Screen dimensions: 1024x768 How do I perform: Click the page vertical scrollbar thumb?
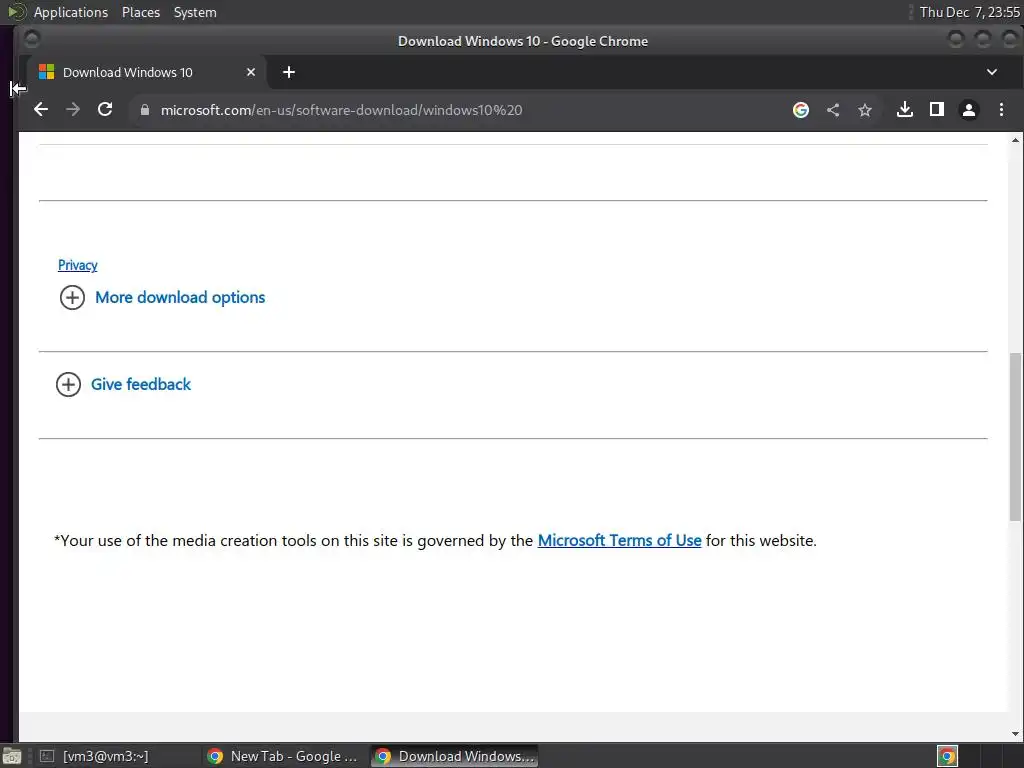click(x=1015, y=436)
